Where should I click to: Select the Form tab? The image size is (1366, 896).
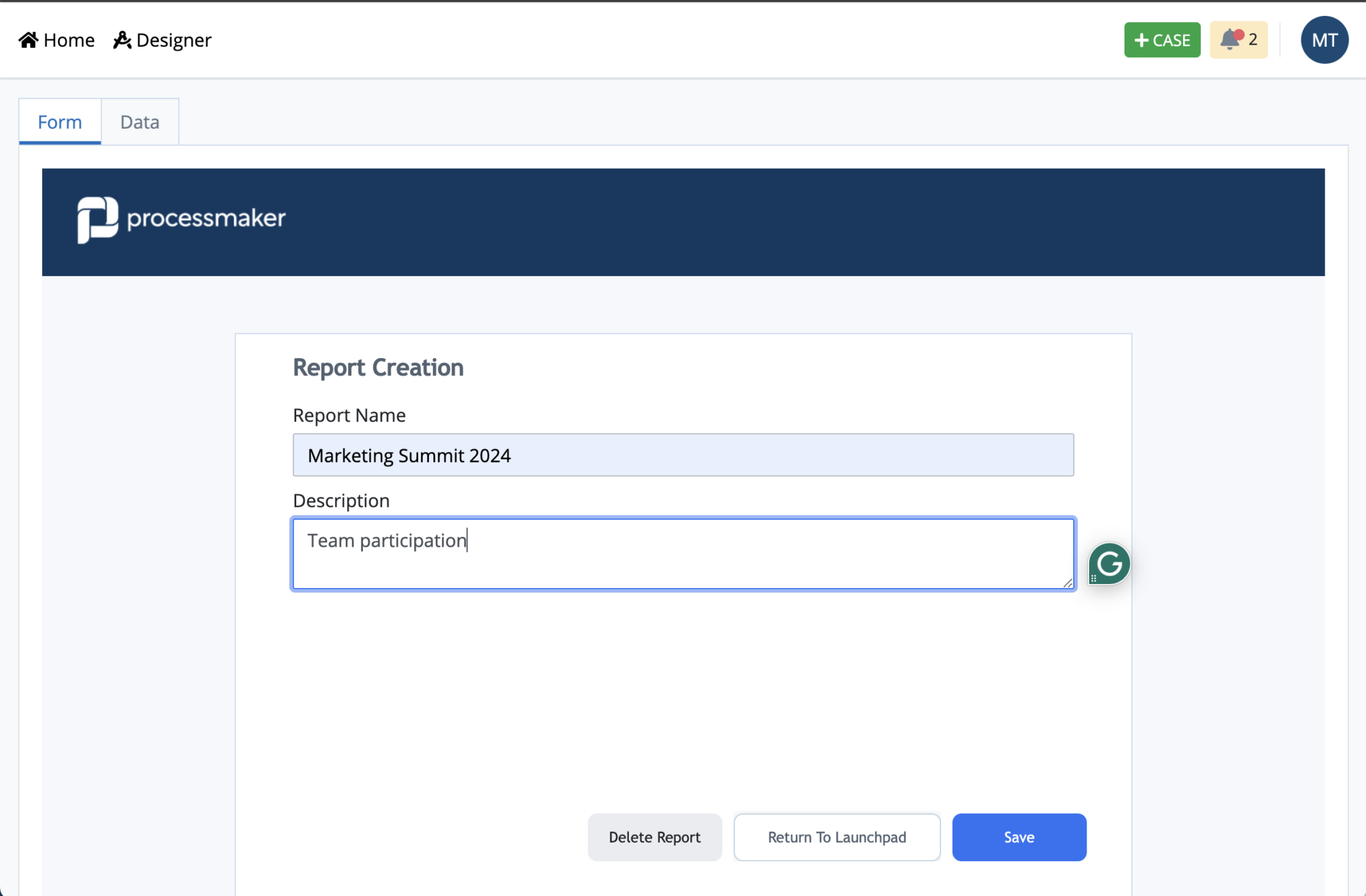click(x=59, y=121)
